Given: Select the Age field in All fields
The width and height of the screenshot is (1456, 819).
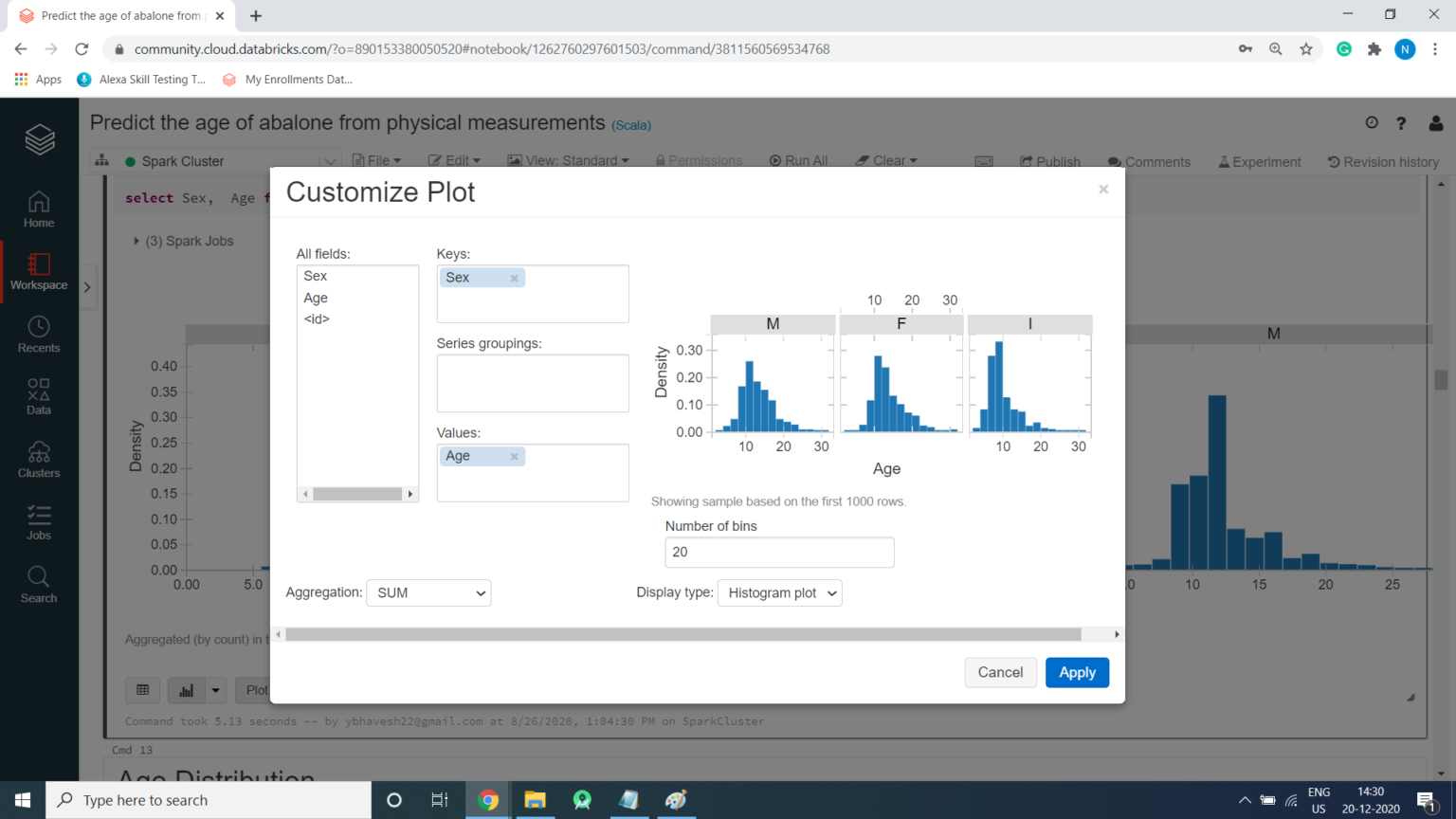Looking at the screenshot, I should coord(316,298).
